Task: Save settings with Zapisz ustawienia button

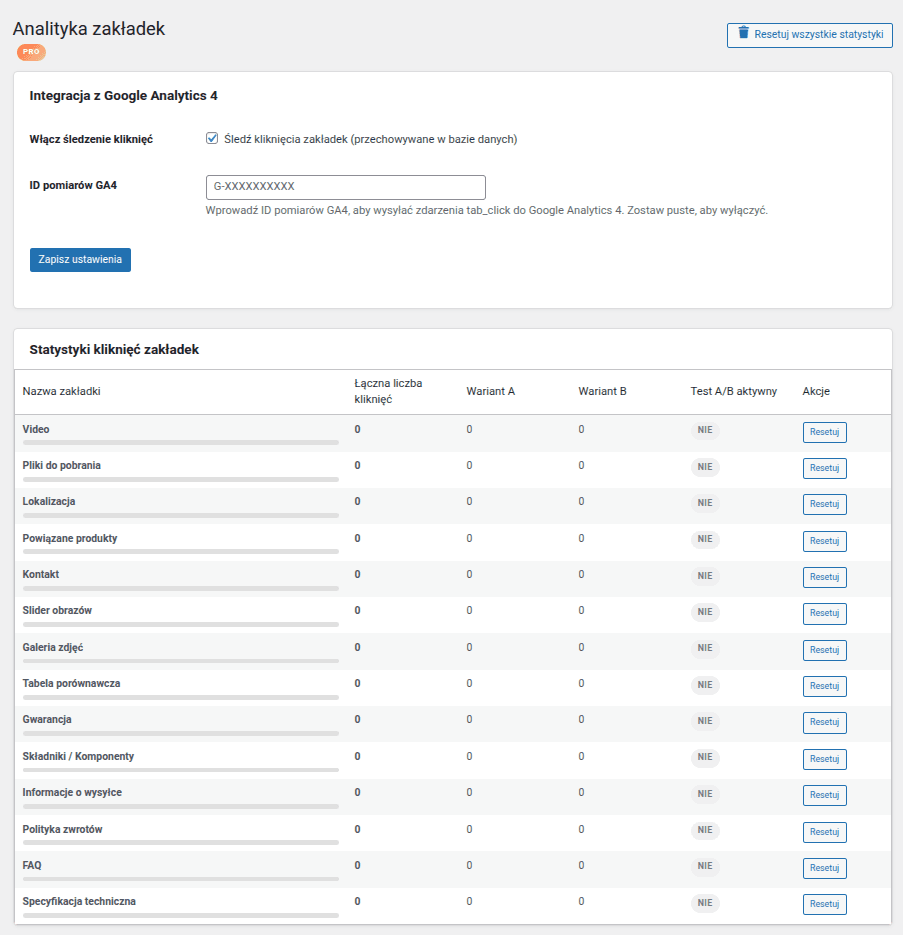Action: coord(81,259)
